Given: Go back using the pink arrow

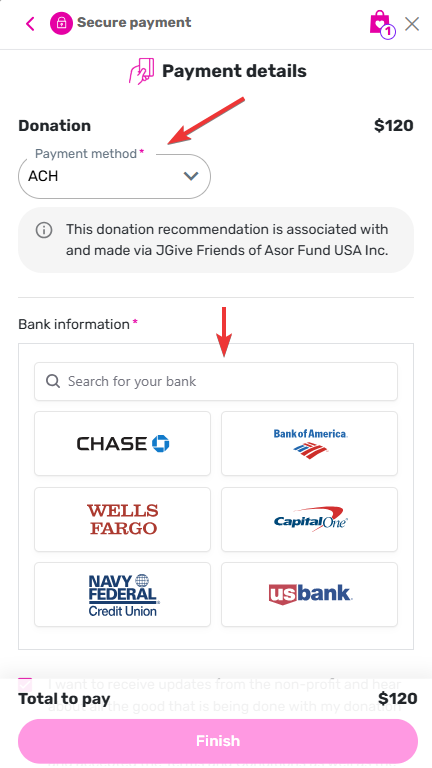Looking at the screenshot, I should pos(30,24).
